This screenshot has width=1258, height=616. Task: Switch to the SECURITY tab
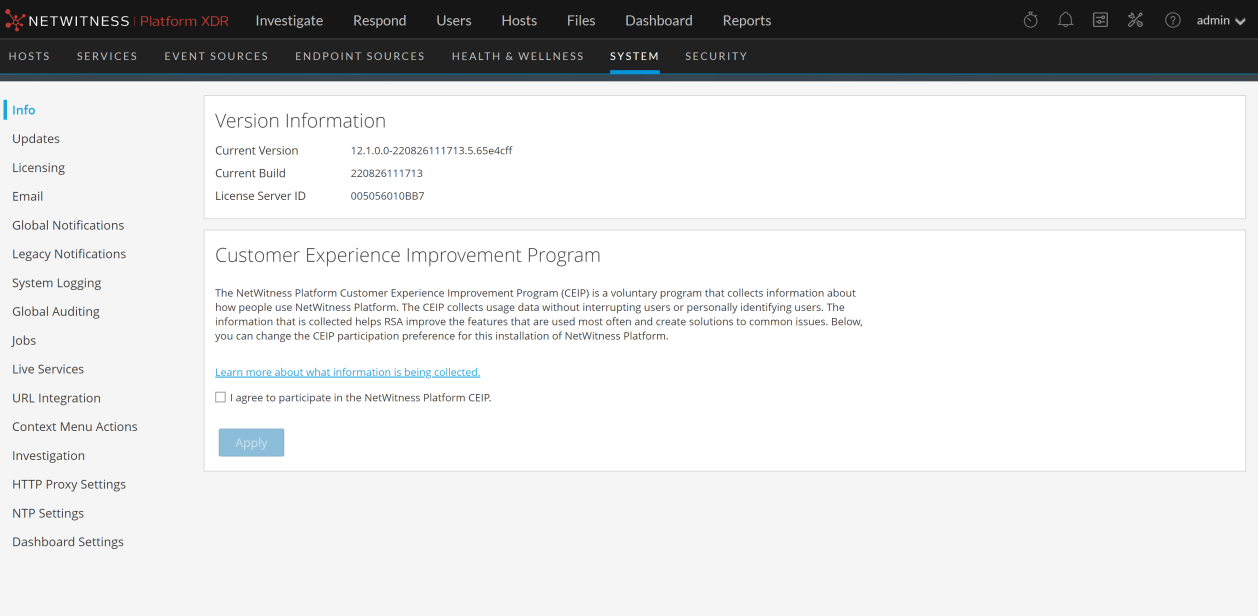tap(716, 56)
